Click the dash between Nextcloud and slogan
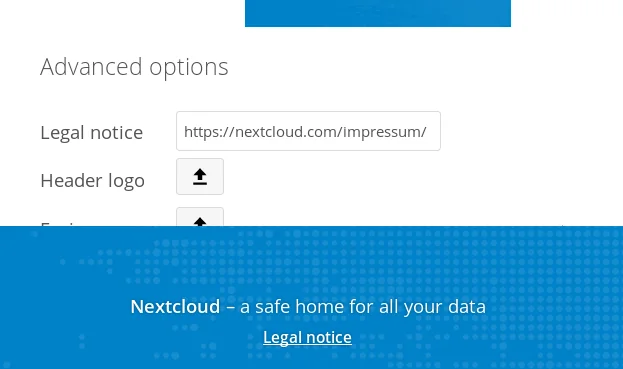Viewport: 623px width, 369px height. 230,307
